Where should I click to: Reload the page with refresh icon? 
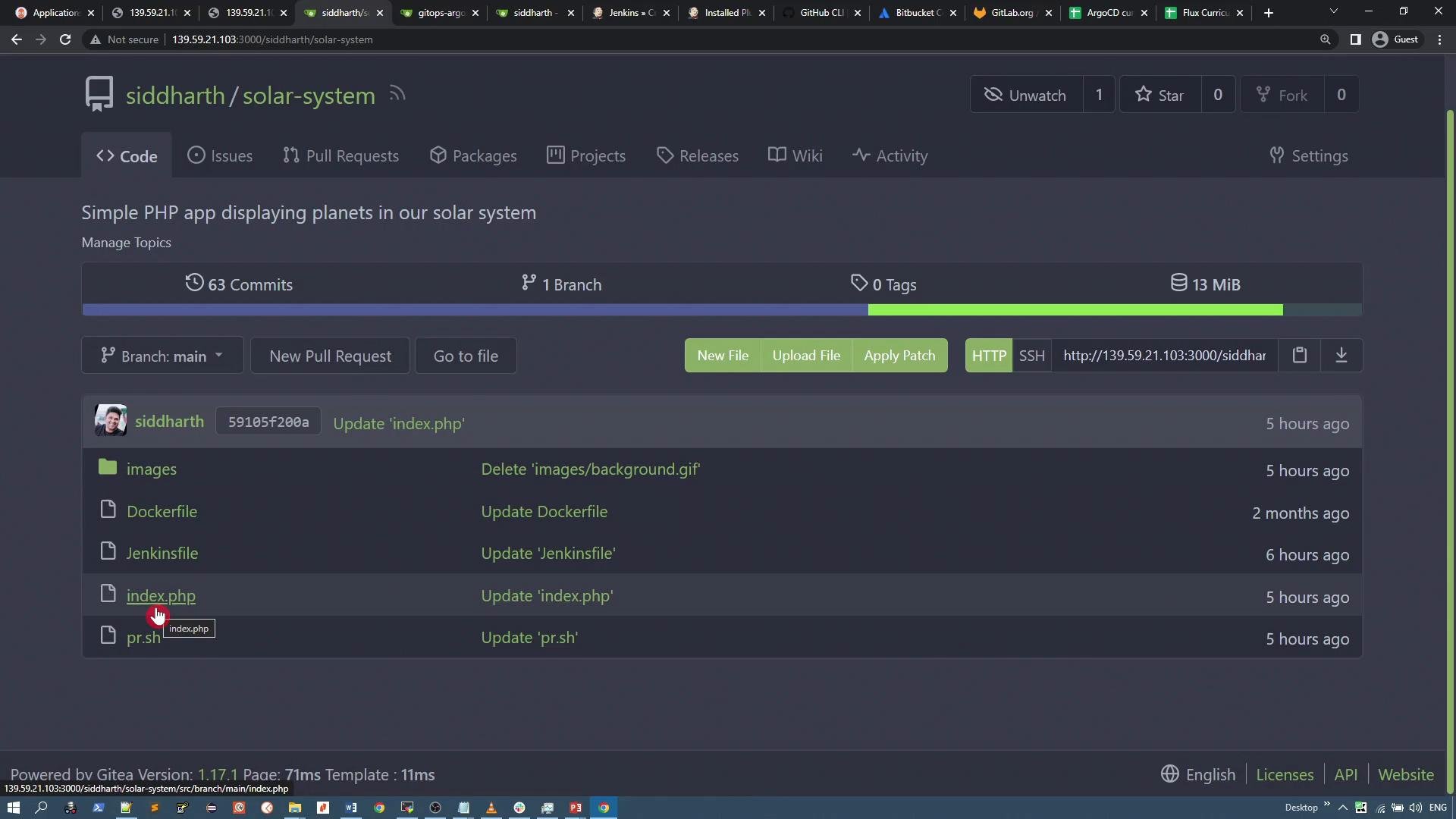pos(65,39)
